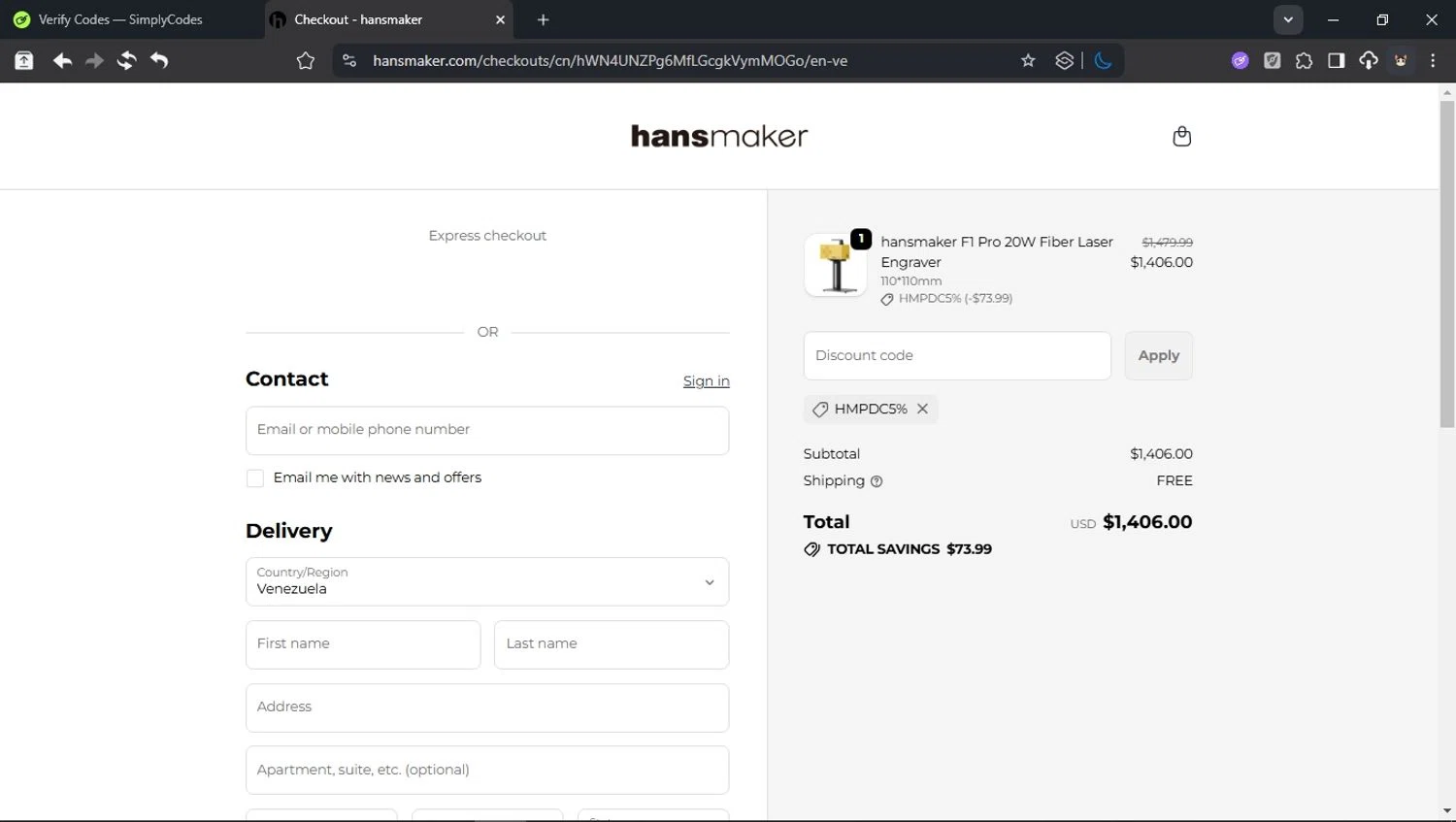Image resolution: width=1456 pixels, height=822 pixels.
Task: Click the address bar URL text
Action: pyautogui.click(x=610, y=60)
